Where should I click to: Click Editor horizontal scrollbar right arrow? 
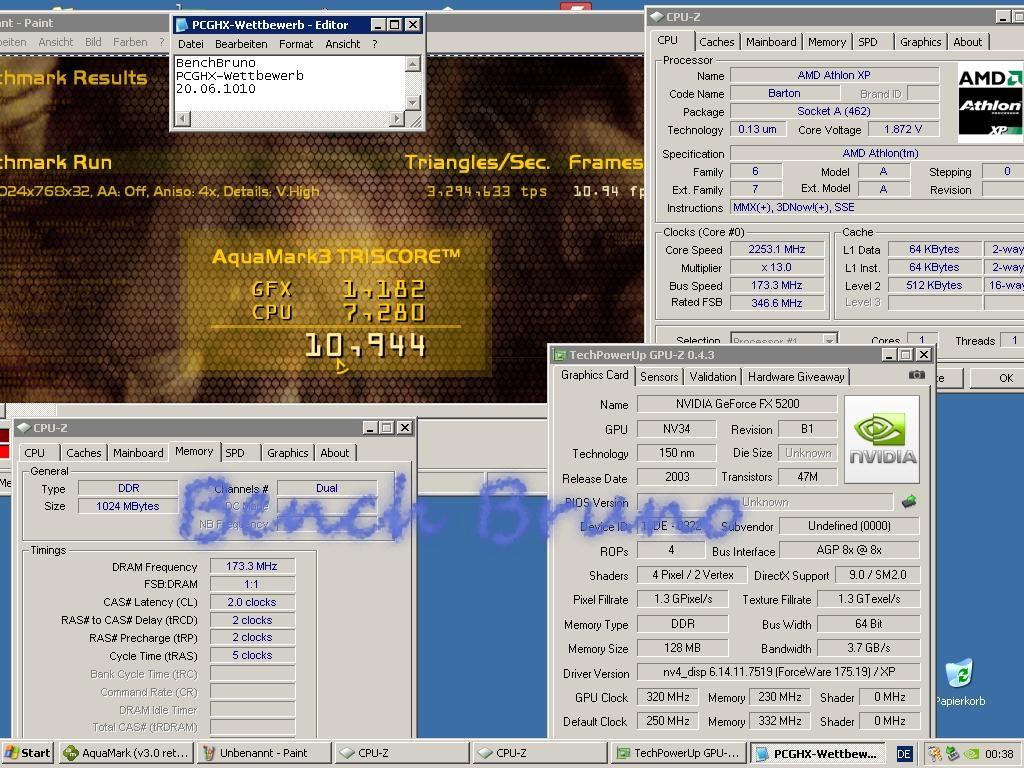[396, 118]
